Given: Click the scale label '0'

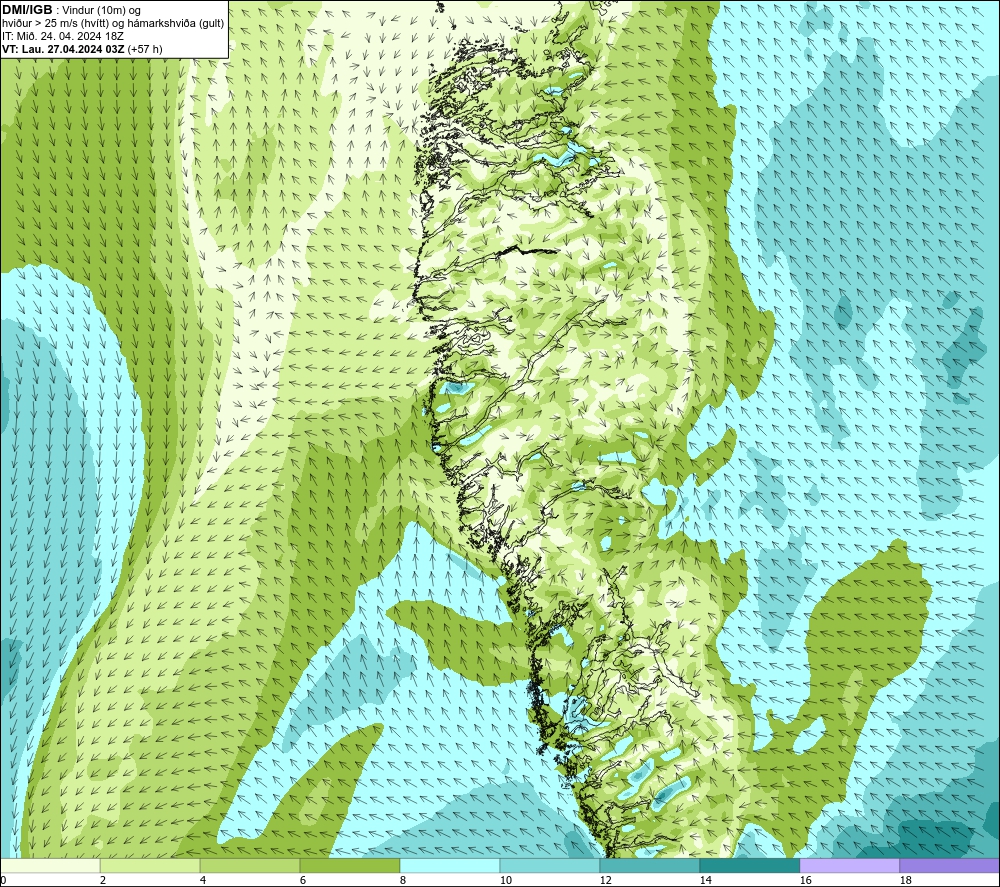Looking at the screenshot, I should click(3, 880).
